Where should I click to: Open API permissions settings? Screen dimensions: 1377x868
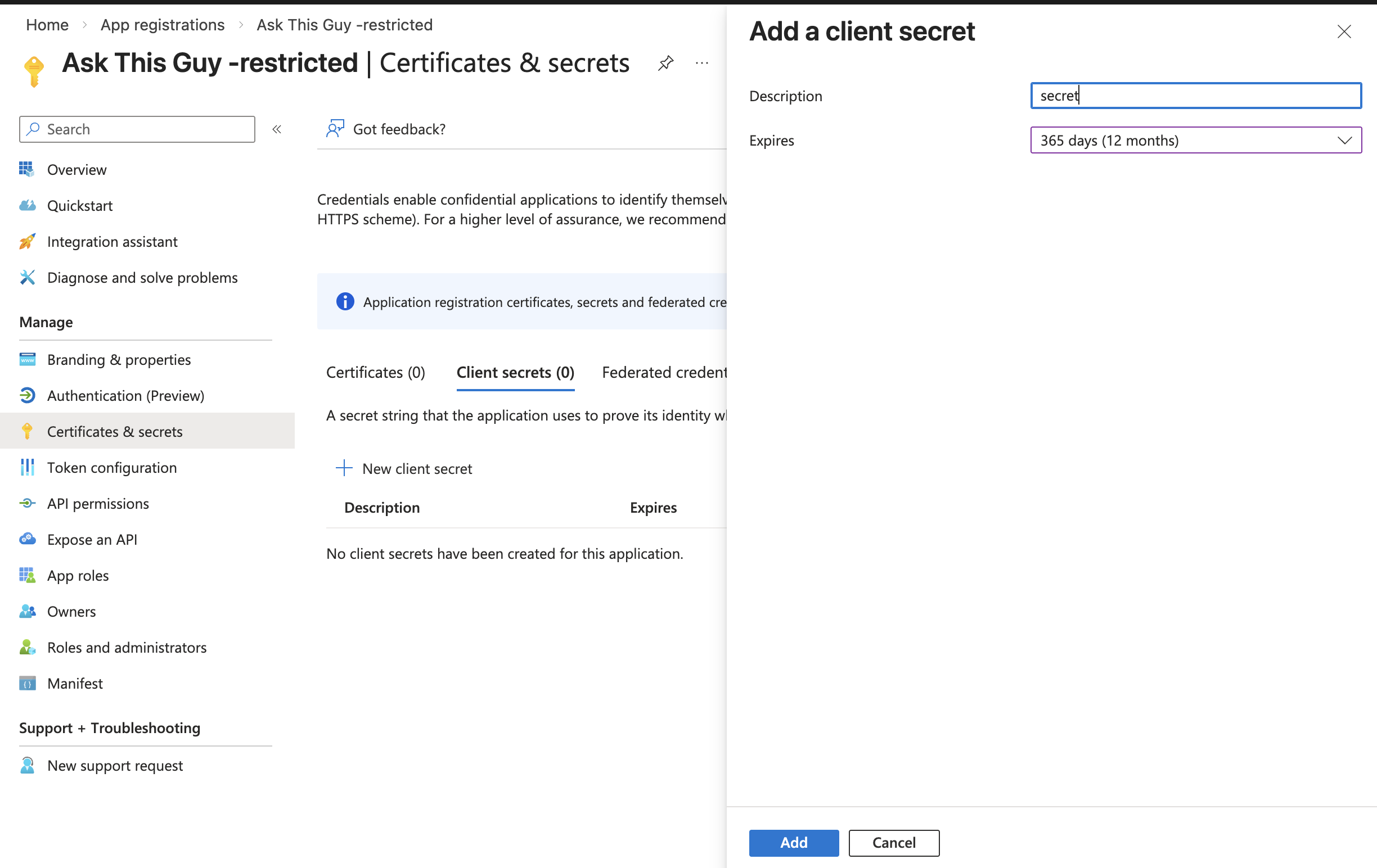tap(98, 503)
